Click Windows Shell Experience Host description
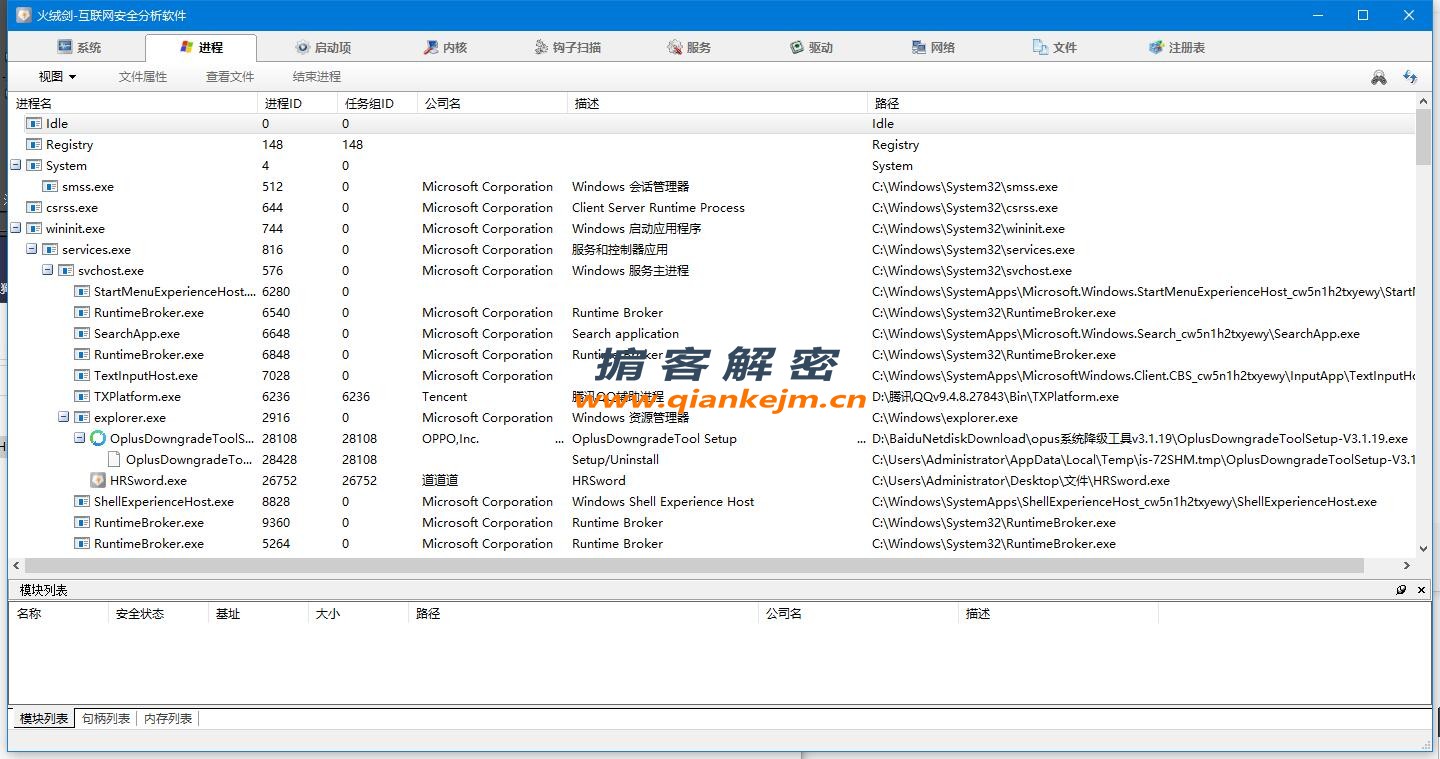 click(663, 502)
